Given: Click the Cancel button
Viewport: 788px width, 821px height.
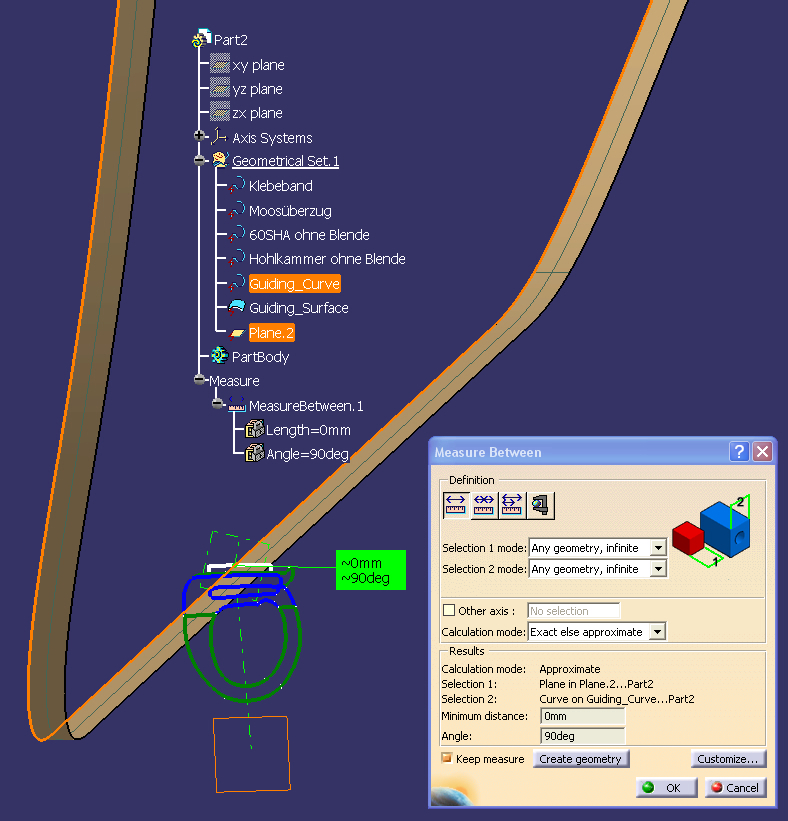Looking at the screenshot, I should click(x=736, y=787).
